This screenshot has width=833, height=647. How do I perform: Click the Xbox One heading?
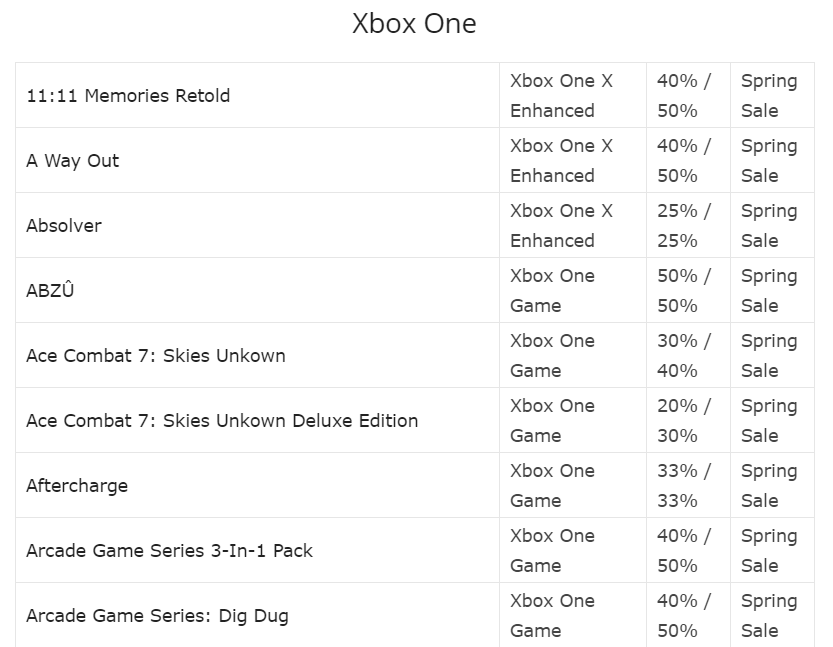[x=414, y=24]
